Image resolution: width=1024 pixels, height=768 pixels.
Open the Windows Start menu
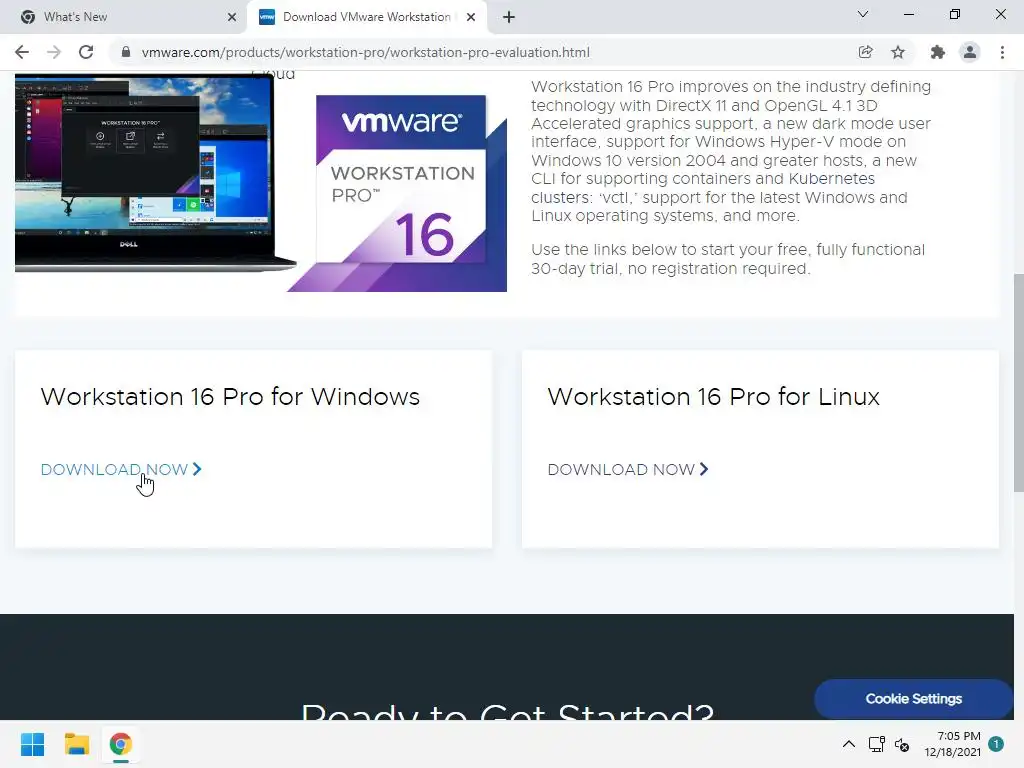pyautogui.click(x=33, y=744)
